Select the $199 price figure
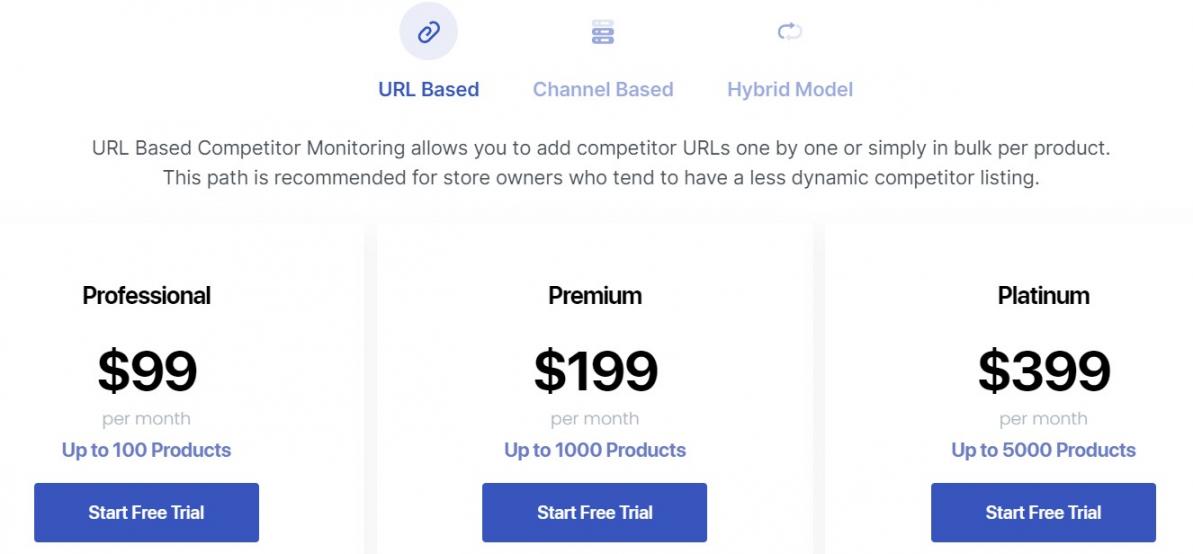This screenshot has height=554, width=1193. pos(595,371)
